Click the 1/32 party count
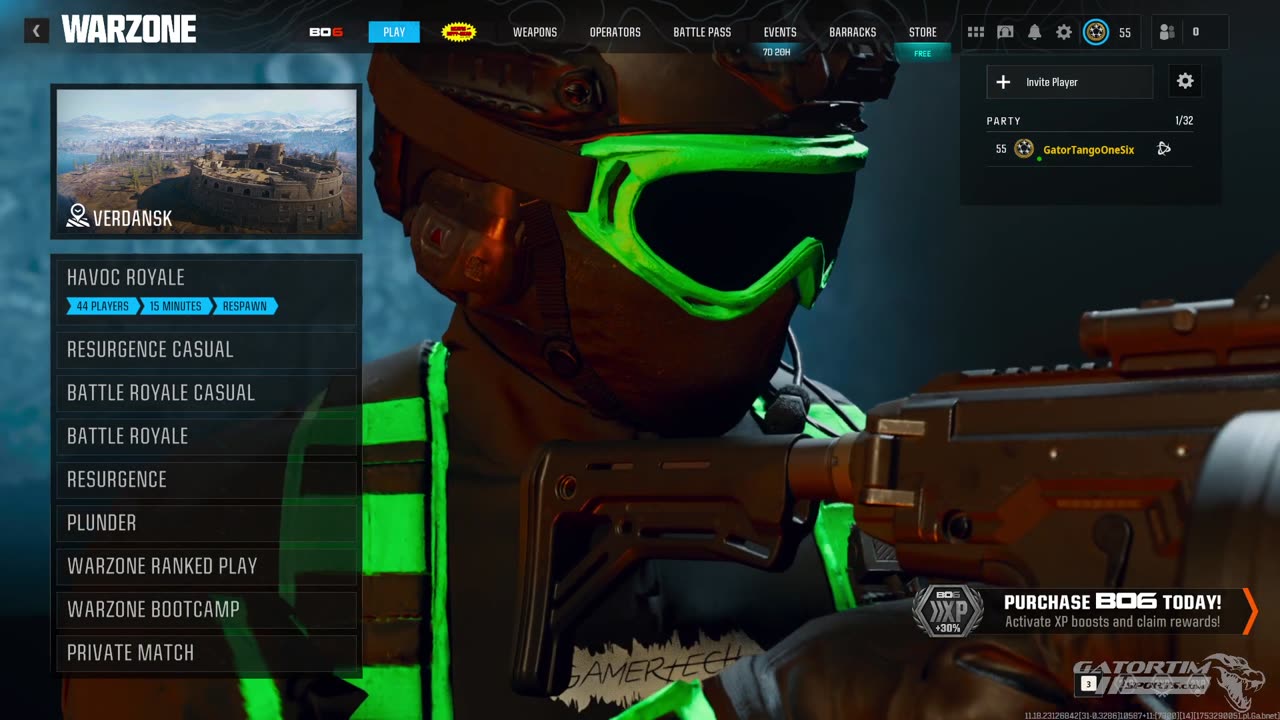Screen dimensions: 1280x720 pos(1184,121)
